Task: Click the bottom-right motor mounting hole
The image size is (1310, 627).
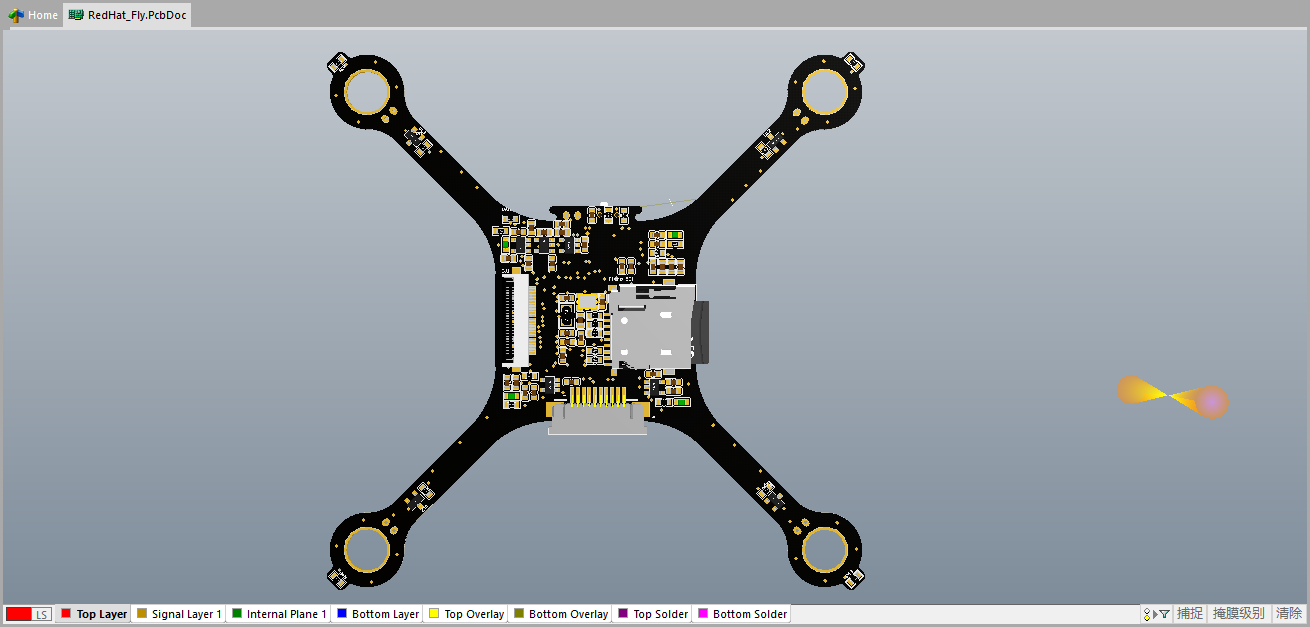Action: (826, 548)
